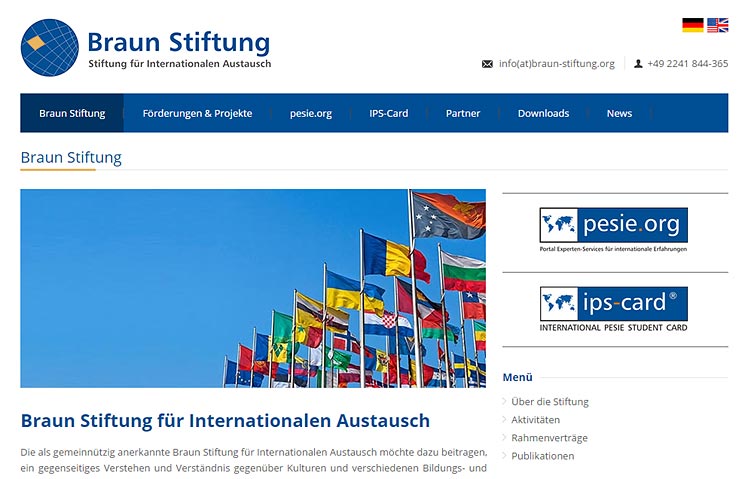Open the ips-card sidebar logo banner

click(x=613, y=309)
